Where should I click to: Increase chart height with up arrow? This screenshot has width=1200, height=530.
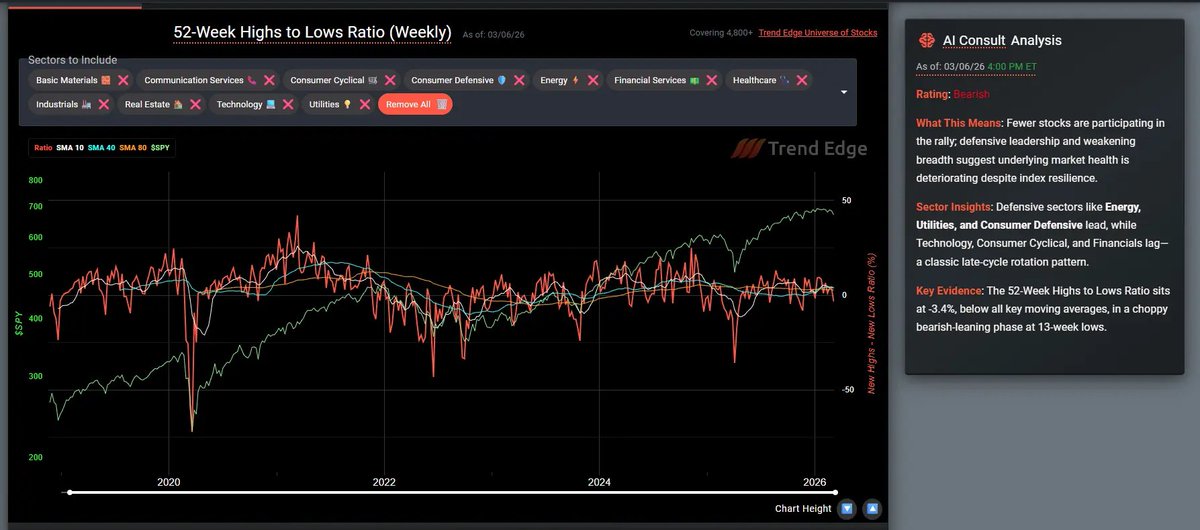[872, 509]
